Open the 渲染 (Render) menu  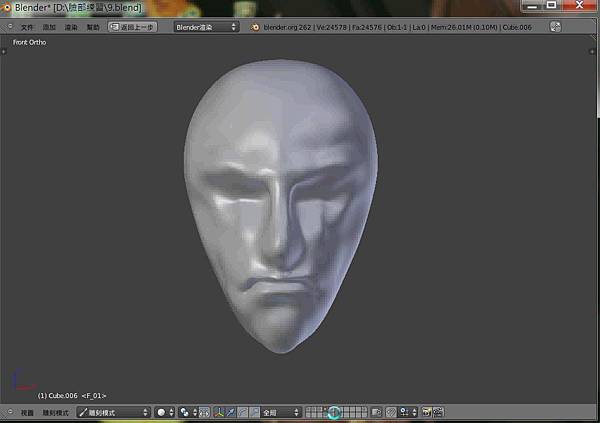tap(71, 27)
